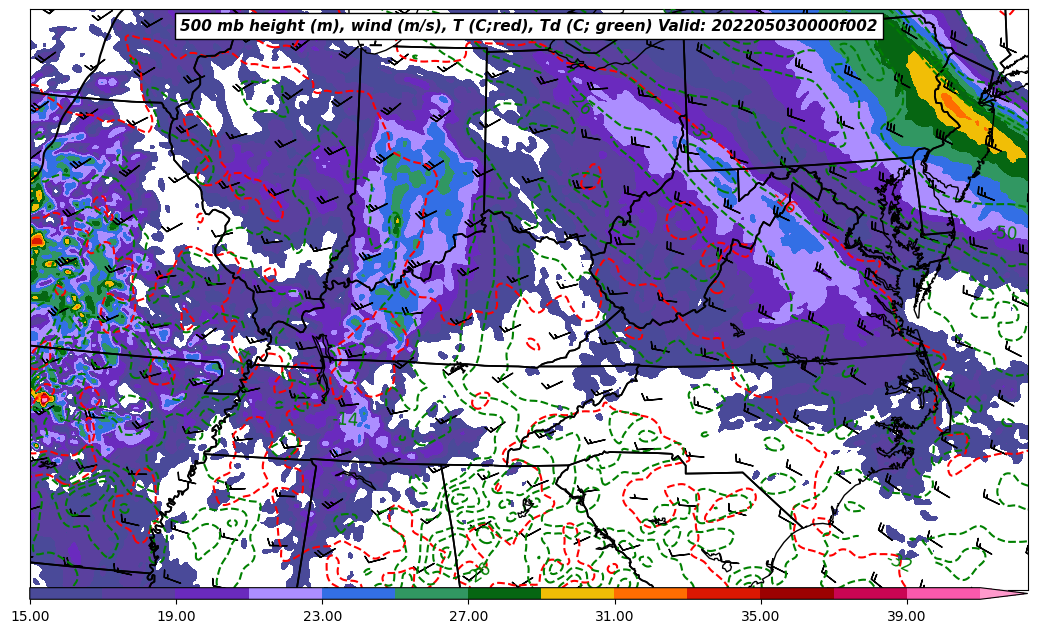Screen dimensions: 1037x633
Task: Click the 15.00 colorbar tick label
Action: (x=30, y=616)
